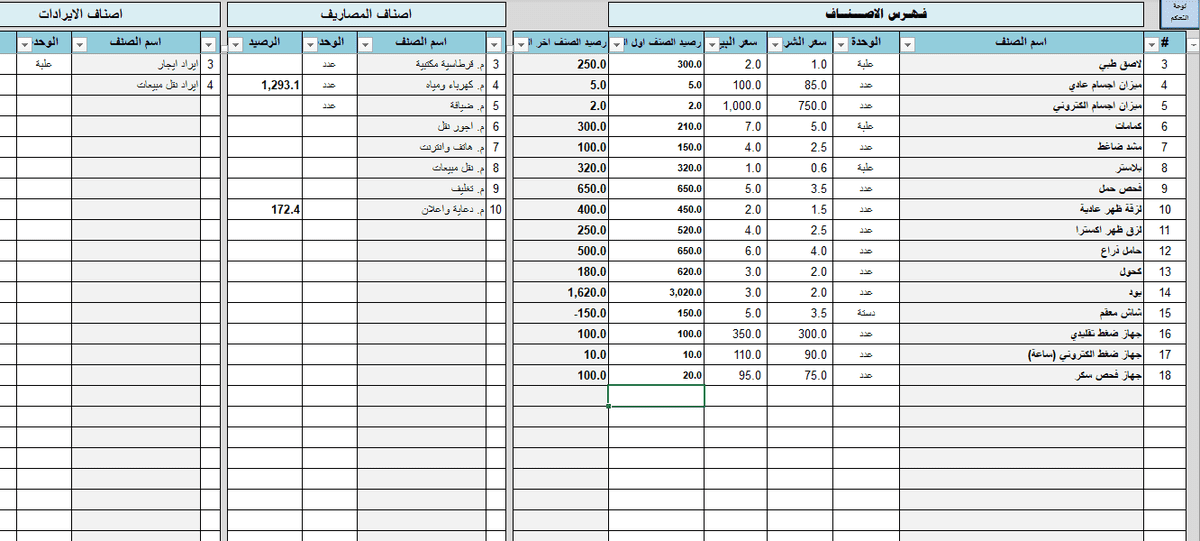Image resolution: width=1200 pixels, height=541 pixels.
Task: Expand the رصيد الصنف اول filter dropdown
Action: 616,43
